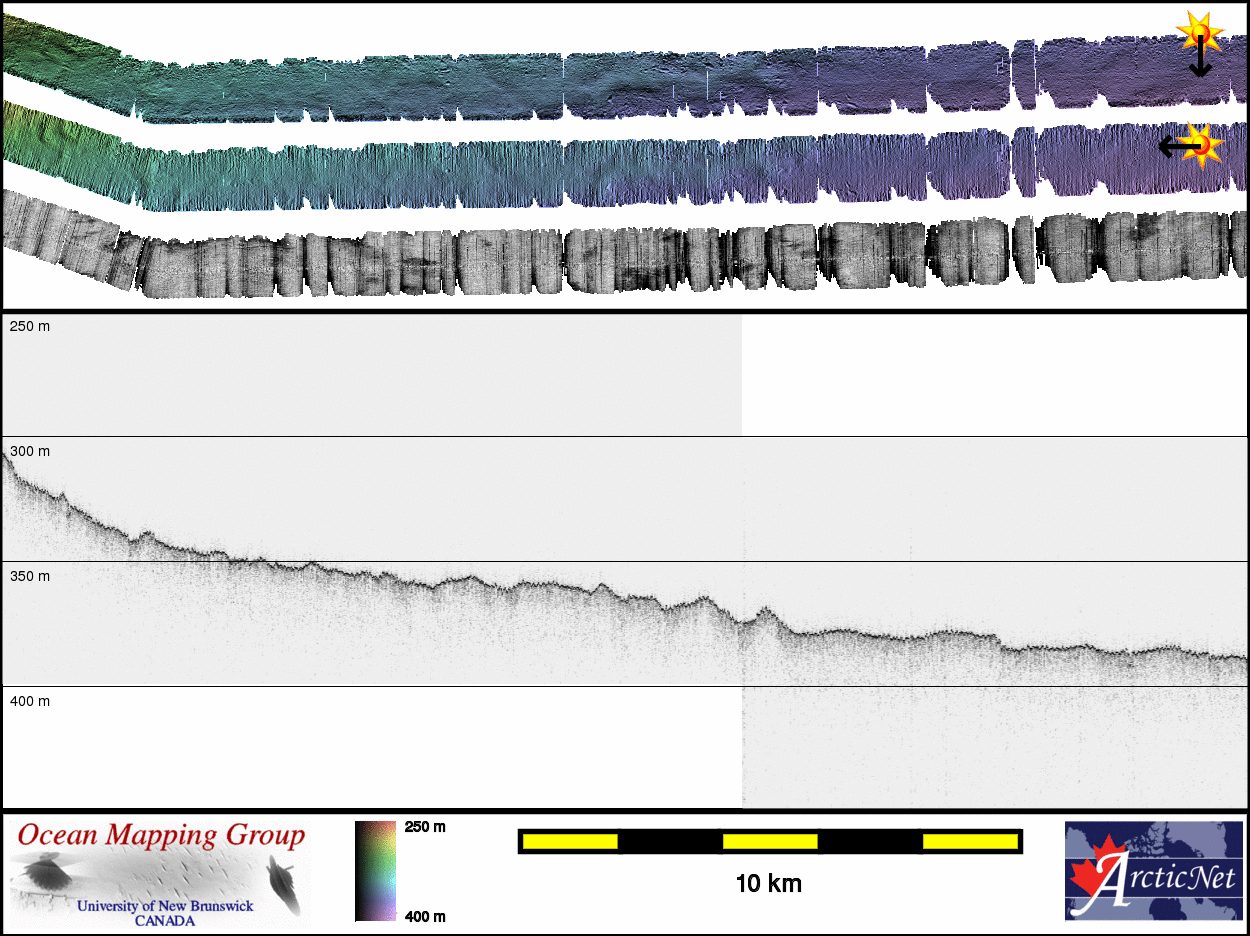Click the sun icon with left-pointing arrow
This screenshot has width=1250, height=936.
(1203, 145)
